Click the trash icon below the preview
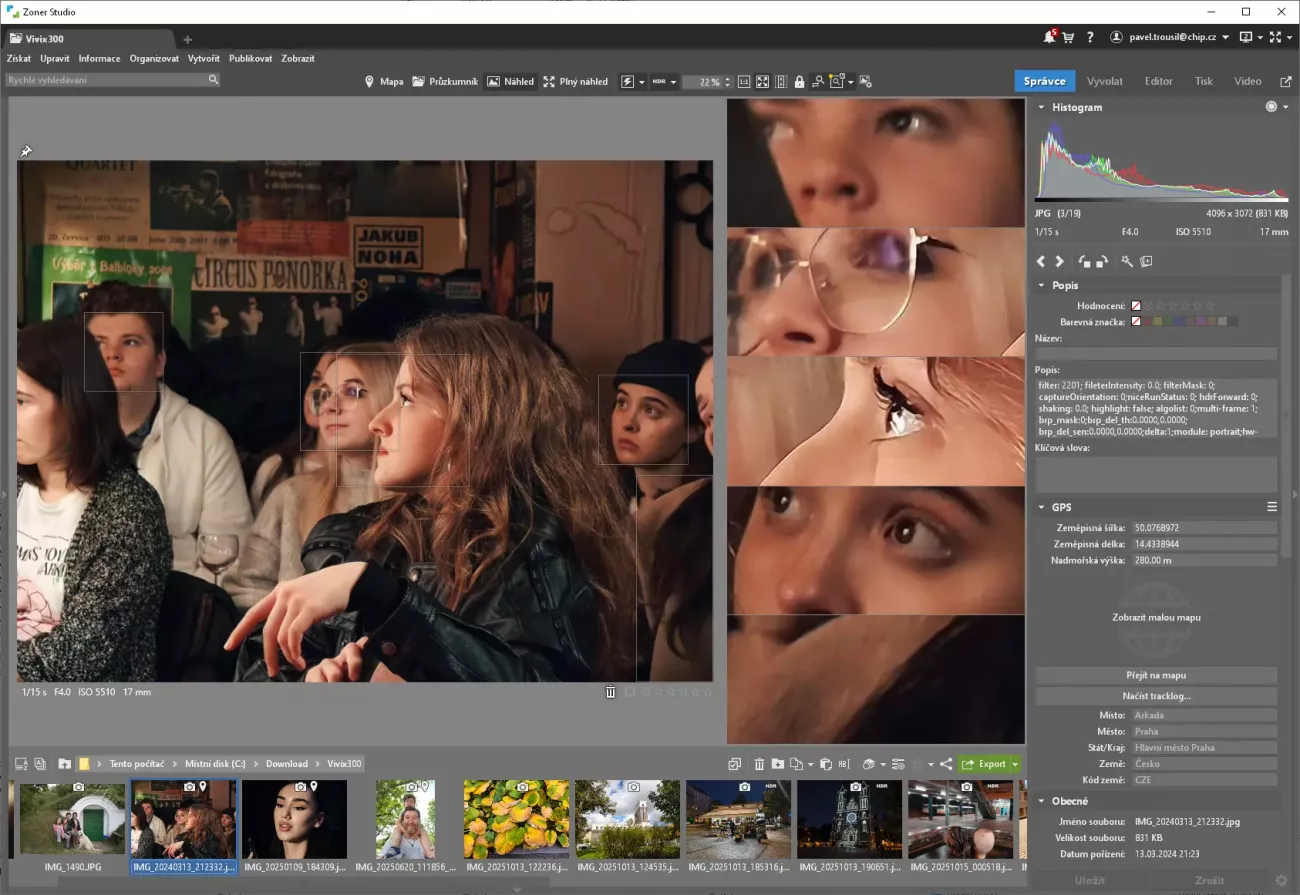Screen dimensions: 1300x895 (x=610, y=692)
